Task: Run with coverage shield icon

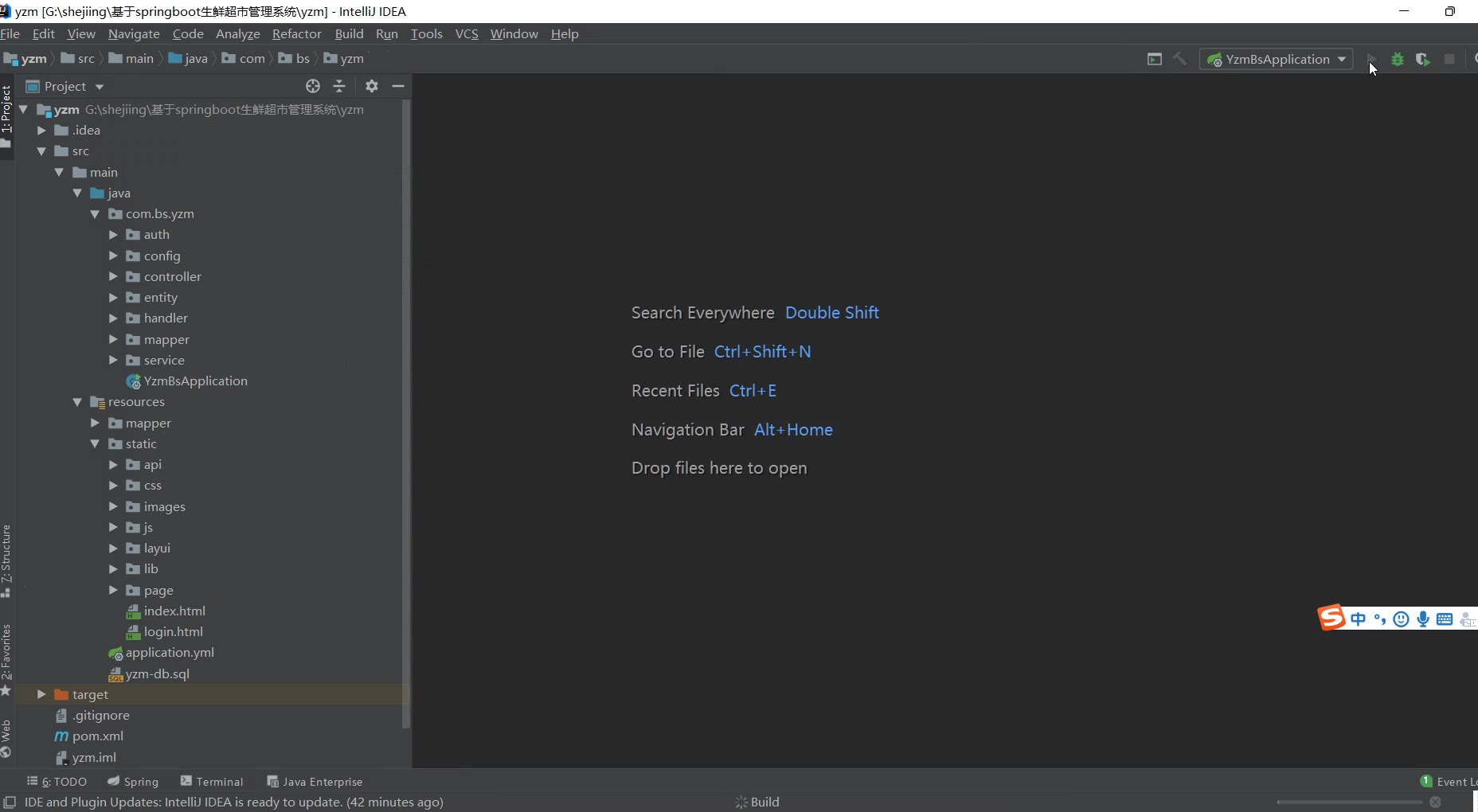Action: click(1423, 59)
